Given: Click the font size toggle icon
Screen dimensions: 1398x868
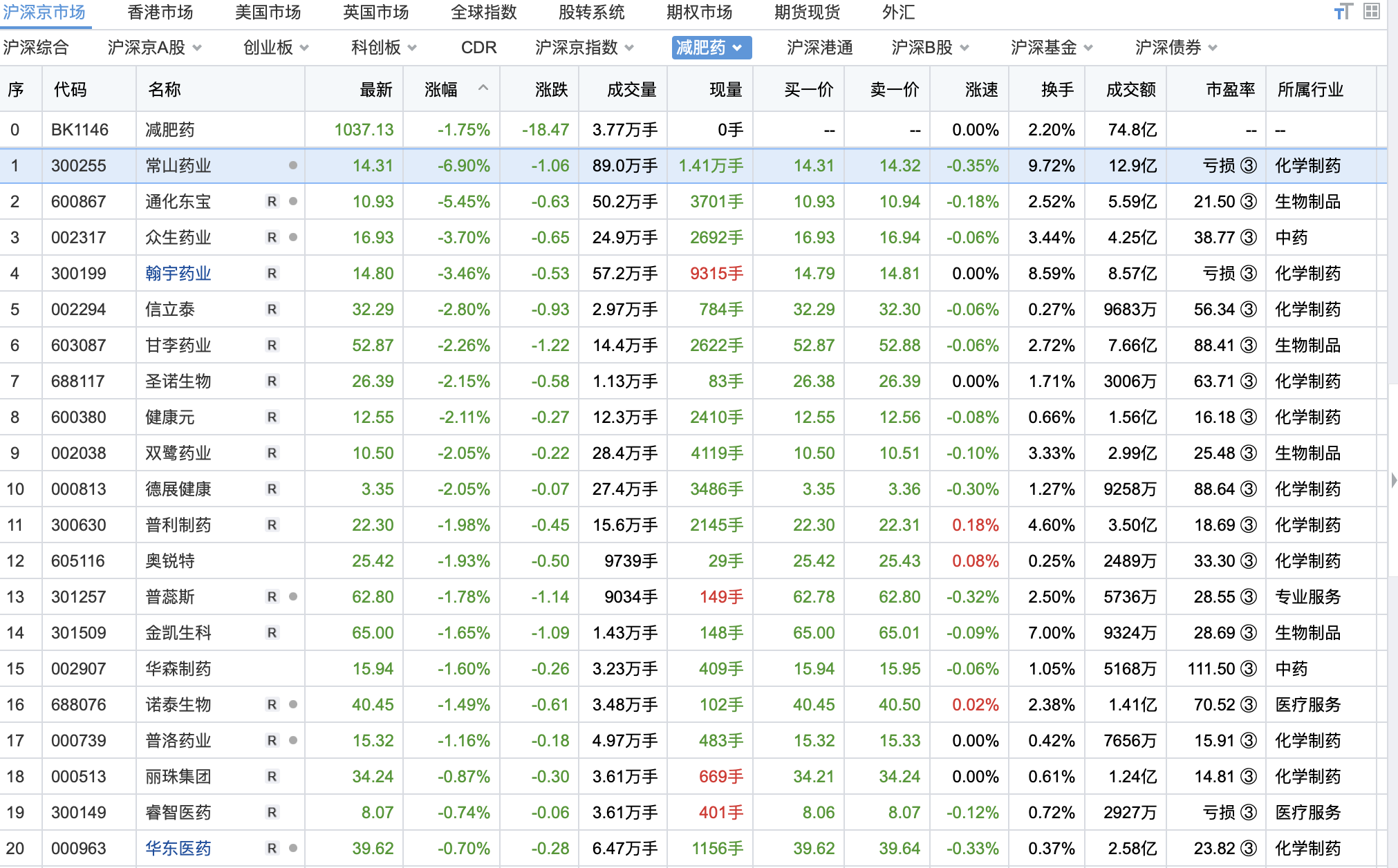Looking at the screenshot, I should coord(1343,12).
